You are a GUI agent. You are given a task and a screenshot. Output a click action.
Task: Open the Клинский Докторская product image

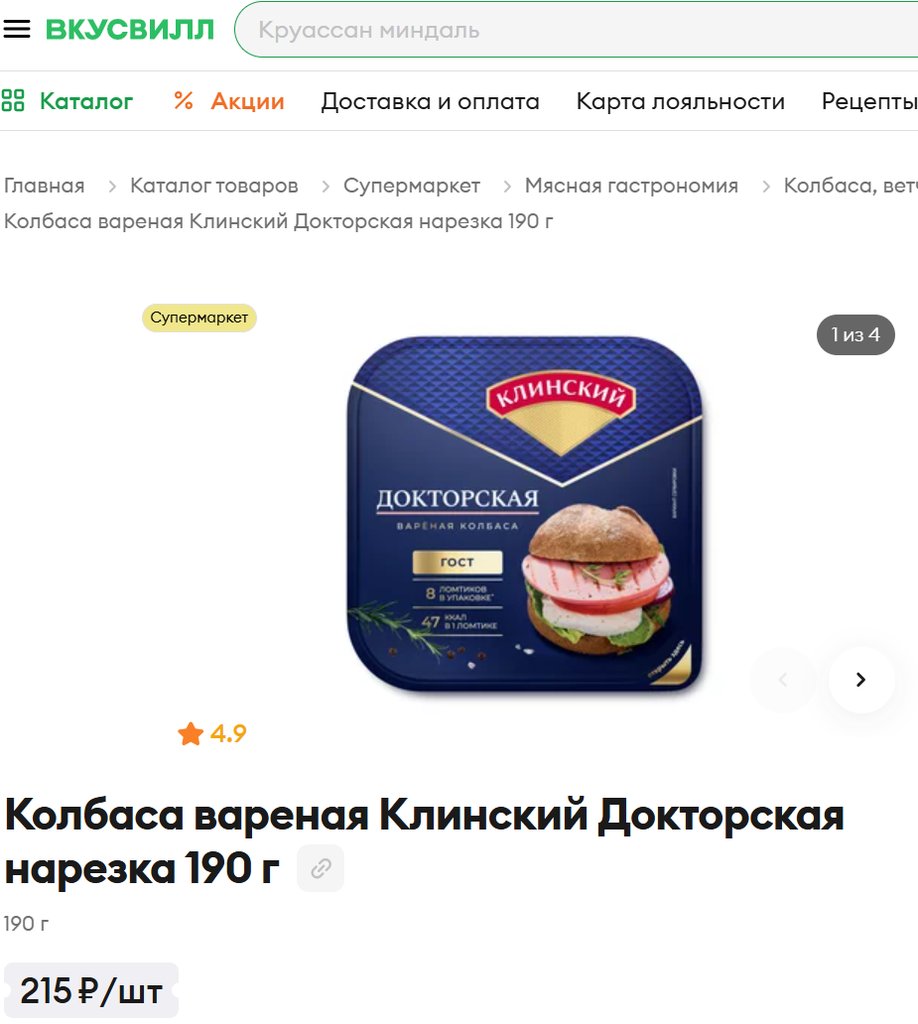click(525, 513)
